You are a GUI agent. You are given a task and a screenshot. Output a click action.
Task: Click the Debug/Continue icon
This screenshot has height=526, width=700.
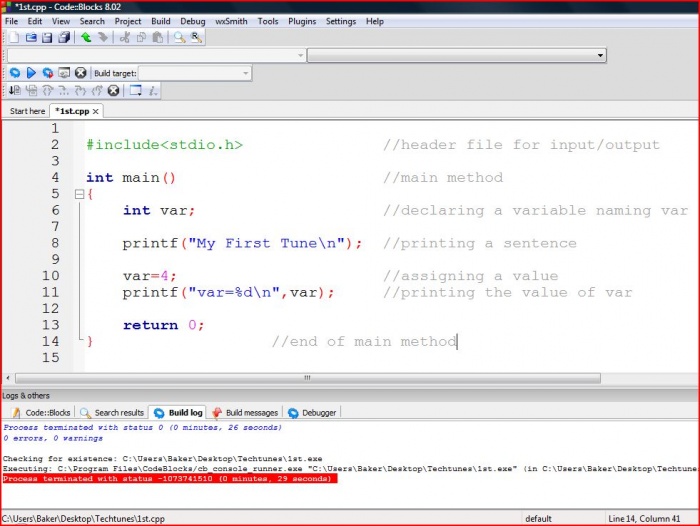(x=15, y=91)
